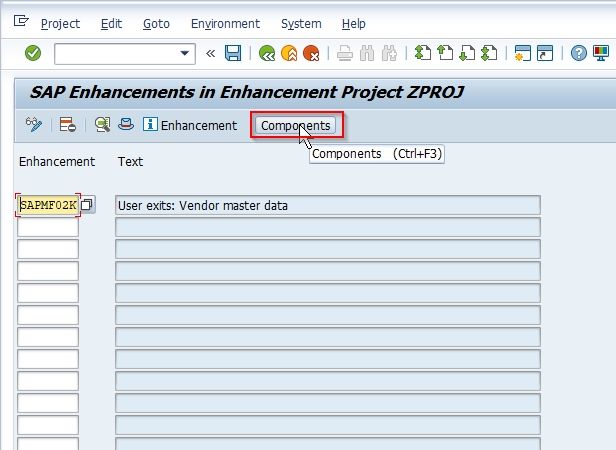Collapse the command field with the double-chevron

coord(211,53)
